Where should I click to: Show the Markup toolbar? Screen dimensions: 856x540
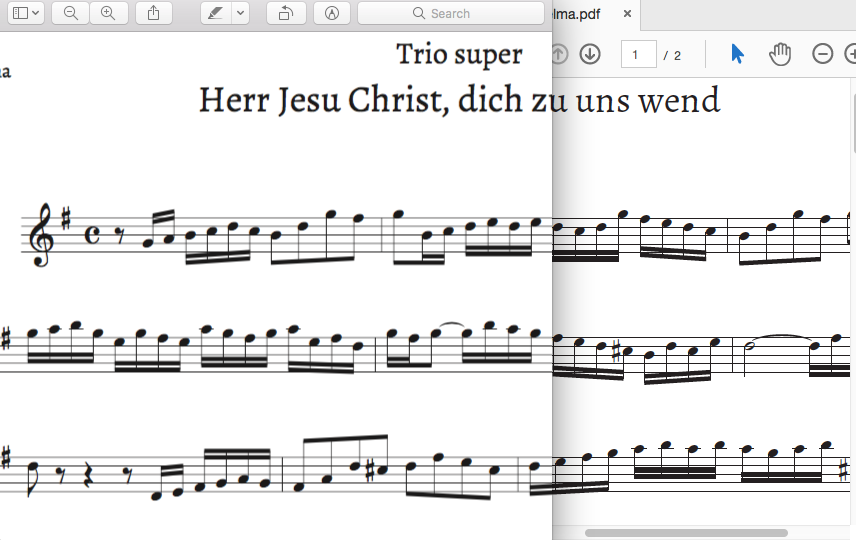(331, 13)
